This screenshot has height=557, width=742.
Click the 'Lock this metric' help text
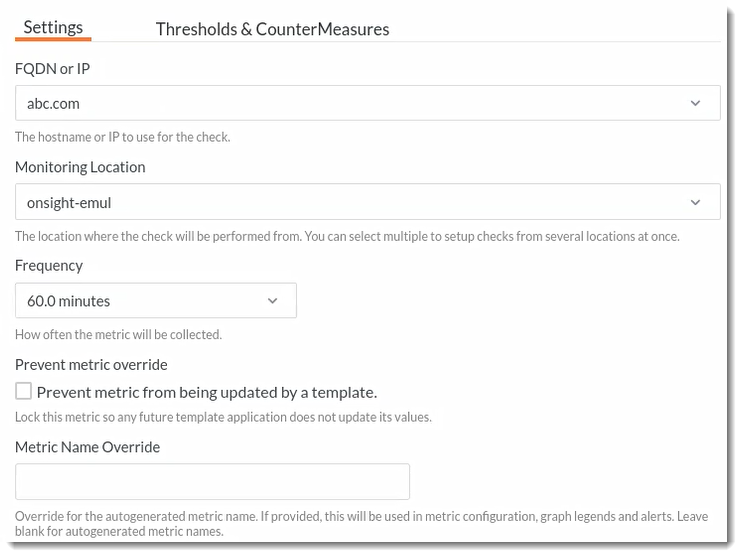[x=223, y=417]
